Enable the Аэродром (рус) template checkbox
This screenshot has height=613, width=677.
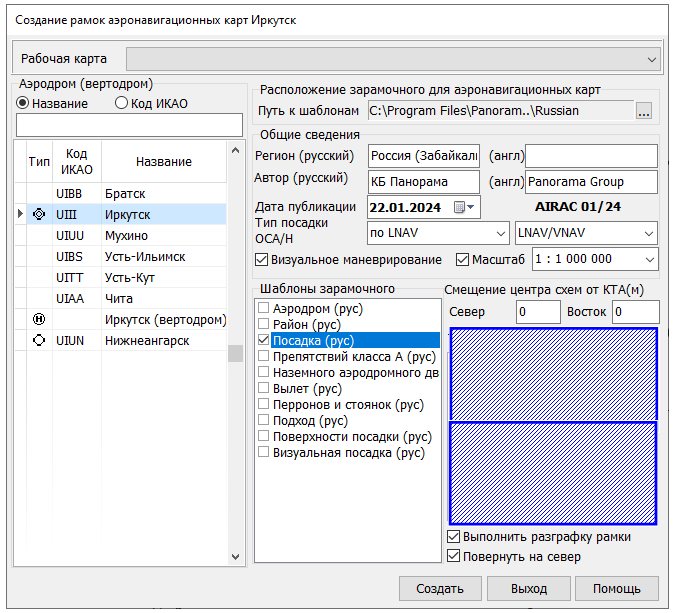pyautogui.click(x=264, y=308)
